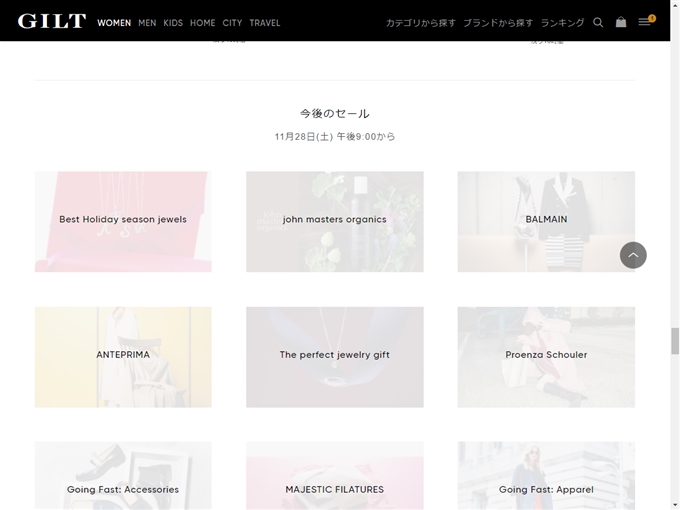Viewport: 680px width, 510px height.
Task: Click the page vertical scrollbar thumb
Action: pyautogui.click(x=675, y=341)
